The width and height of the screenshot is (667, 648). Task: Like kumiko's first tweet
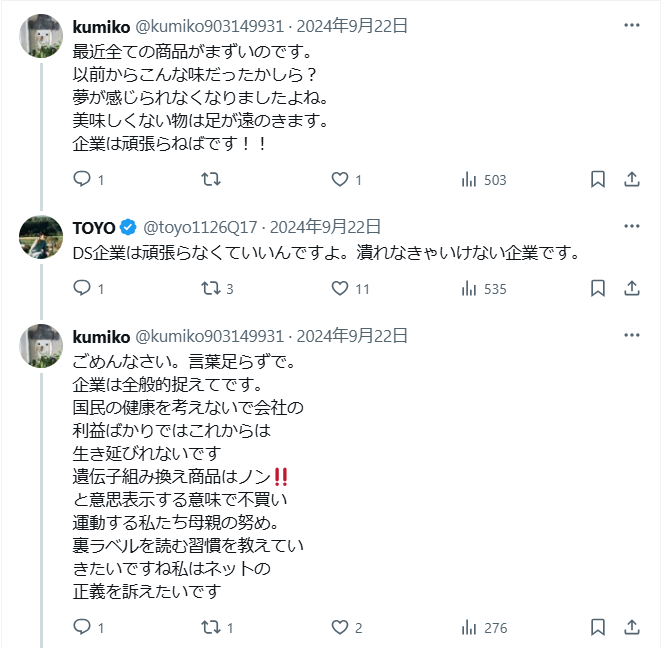(x=340, y=180)
